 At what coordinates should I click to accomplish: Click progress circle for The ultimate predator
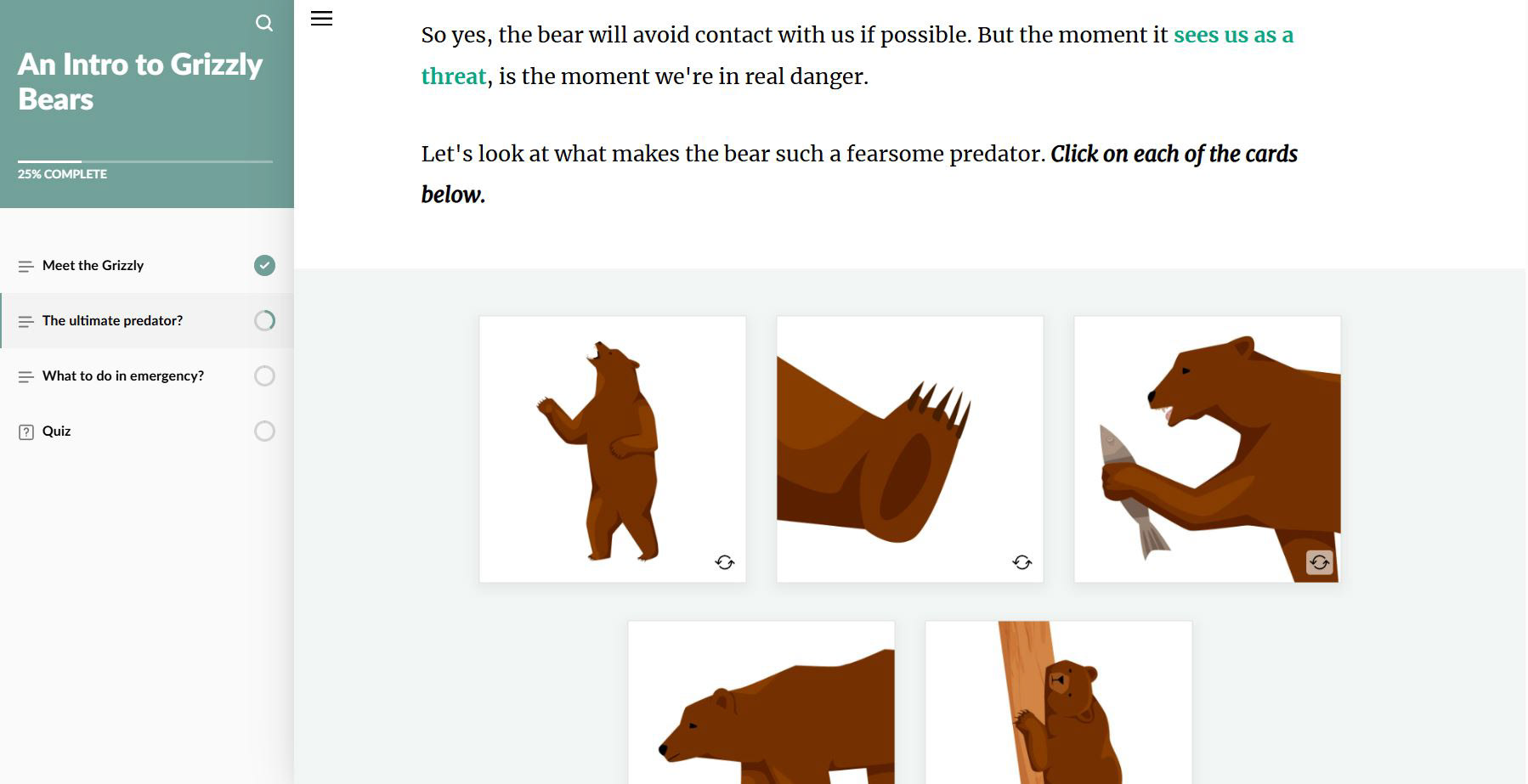[264, 320]
